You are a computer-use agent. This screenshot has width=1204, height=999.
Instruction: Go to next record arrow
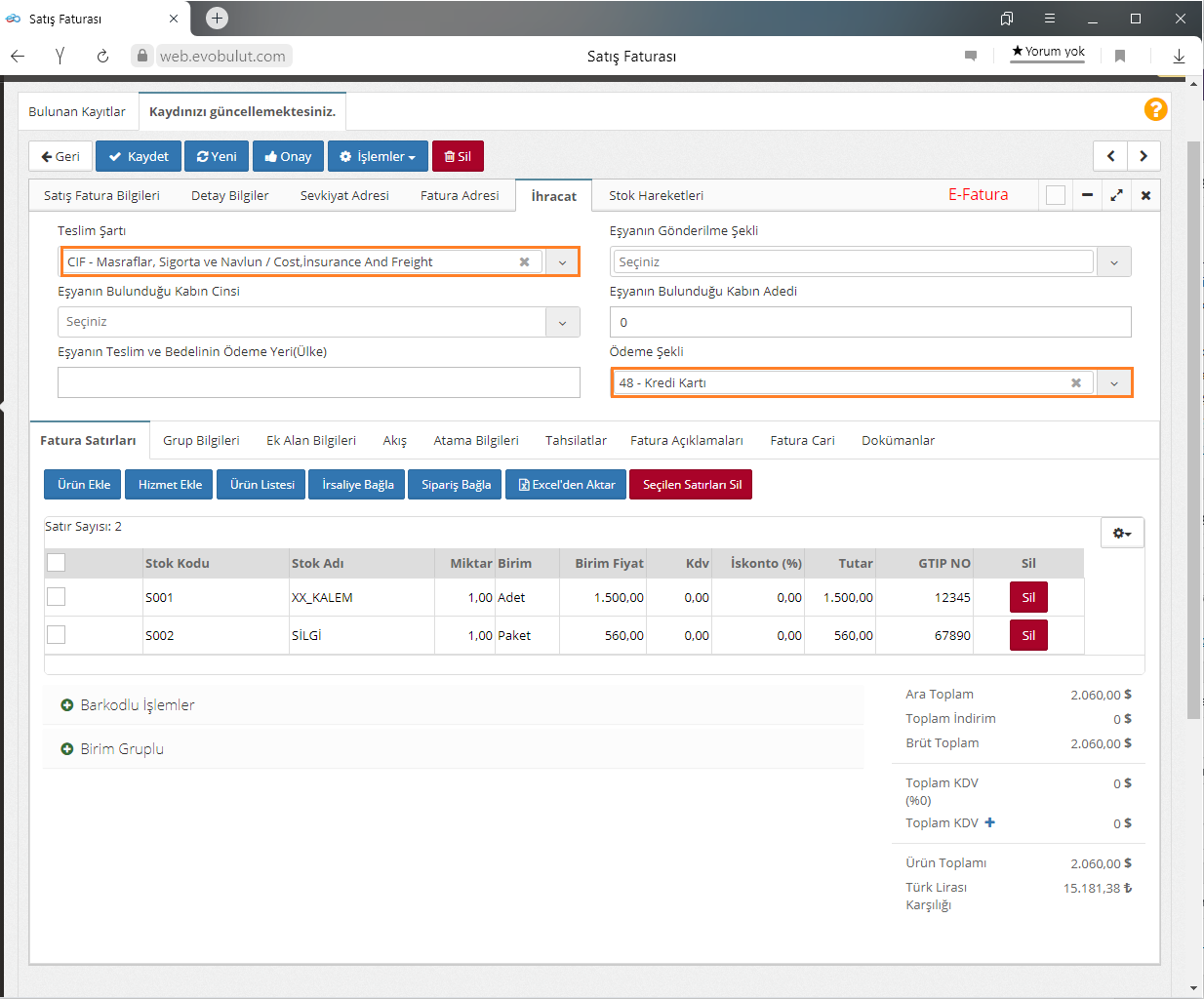pyautogui.click(x=1144, y=156)
